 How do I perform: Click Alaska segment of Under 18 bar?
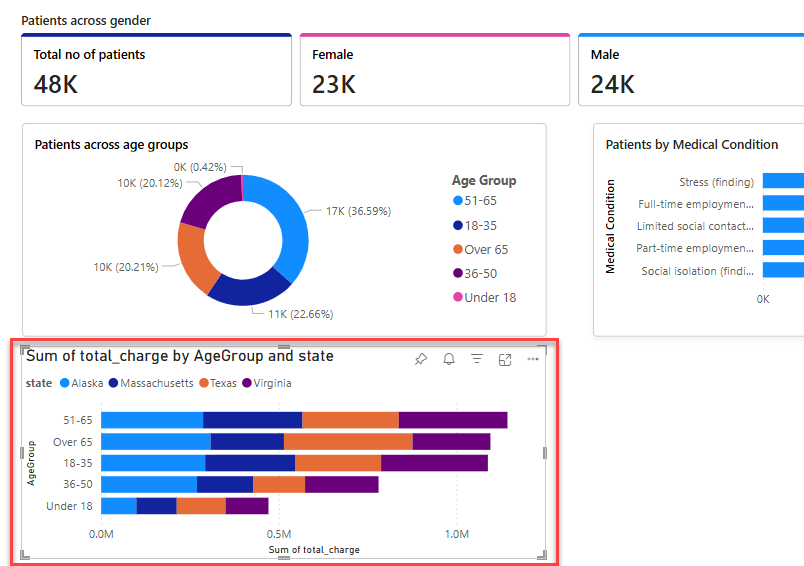coord(119,506)
